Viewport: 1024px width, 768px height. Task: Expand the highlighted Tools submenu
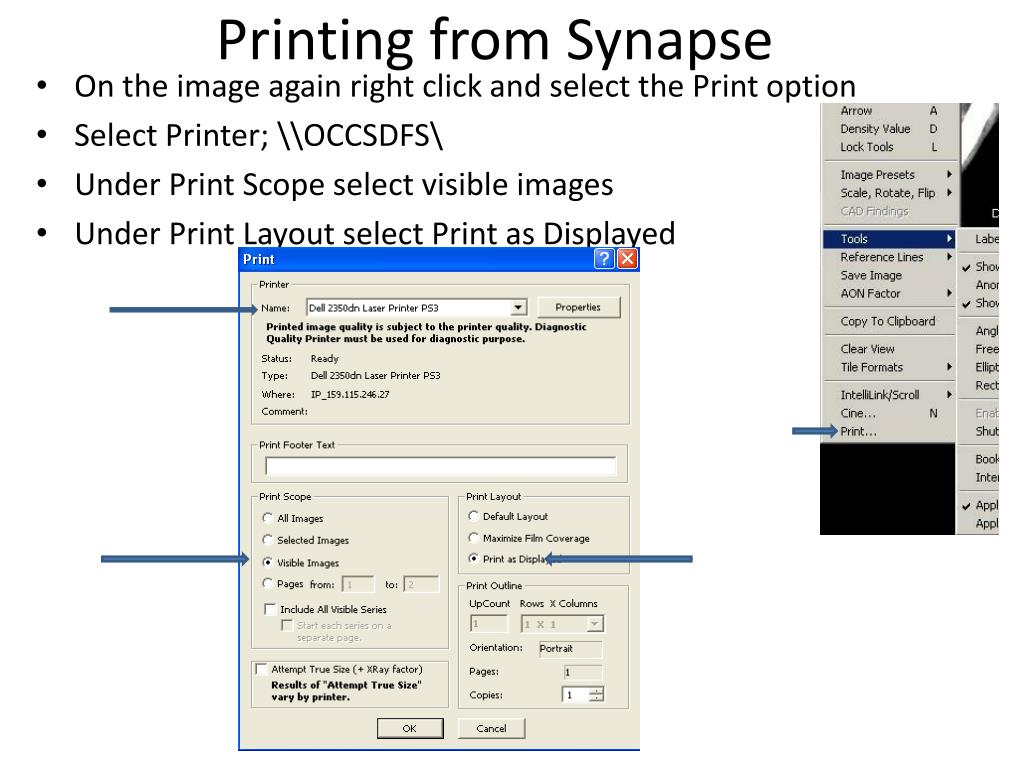coord(889,239)
